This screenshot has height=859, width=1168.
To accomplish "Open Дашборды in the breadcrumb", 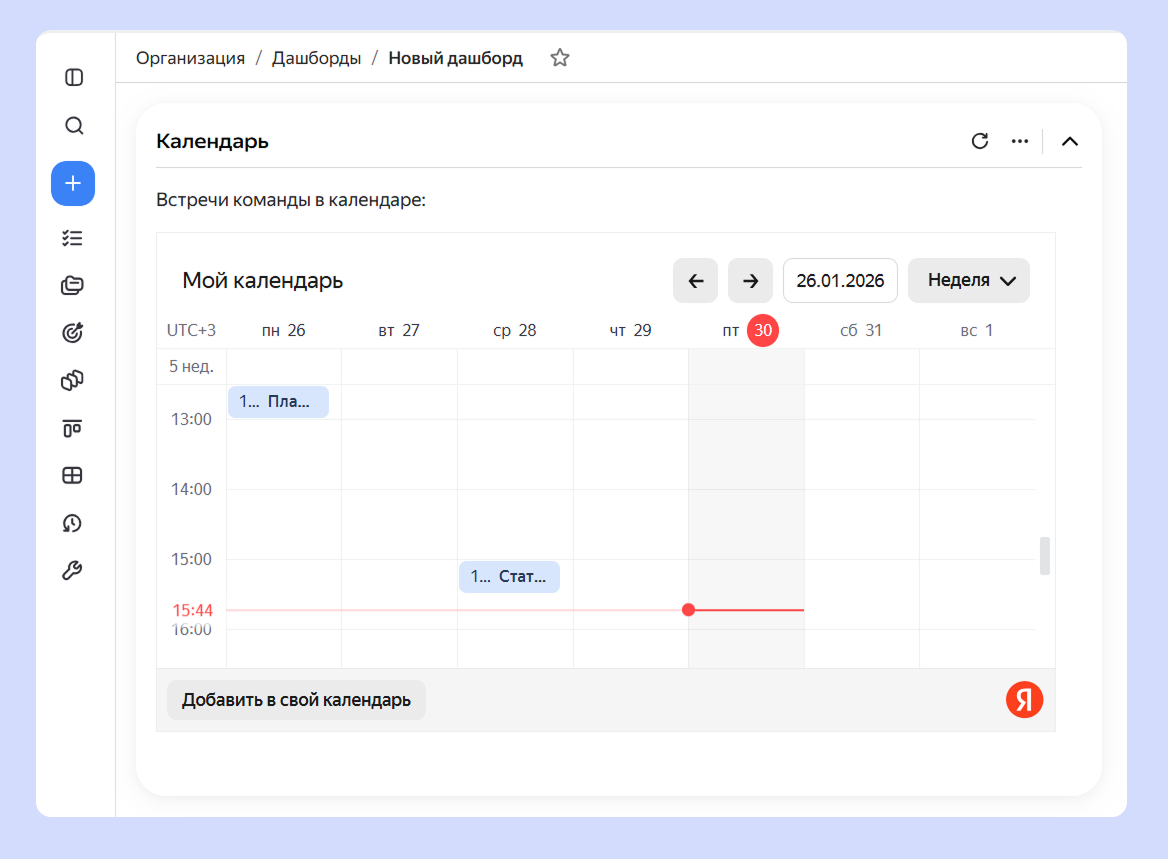I will (x=316, y=58).
